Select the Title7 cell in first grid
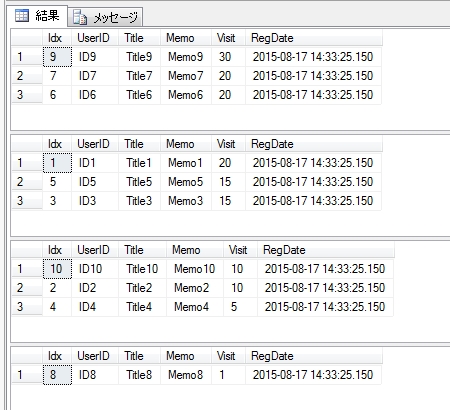Screen dimensions: 450x410 pos(139,76)
